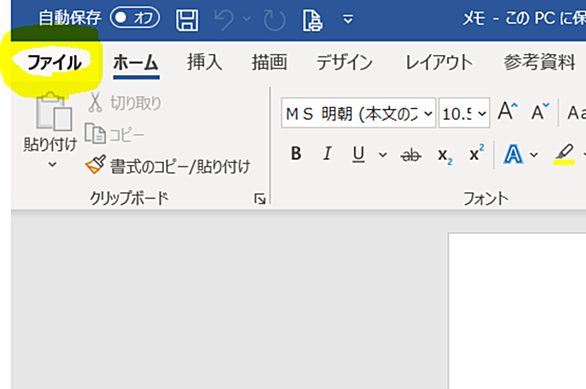Toggle Bold (B) formatting

tap(296, 153)
